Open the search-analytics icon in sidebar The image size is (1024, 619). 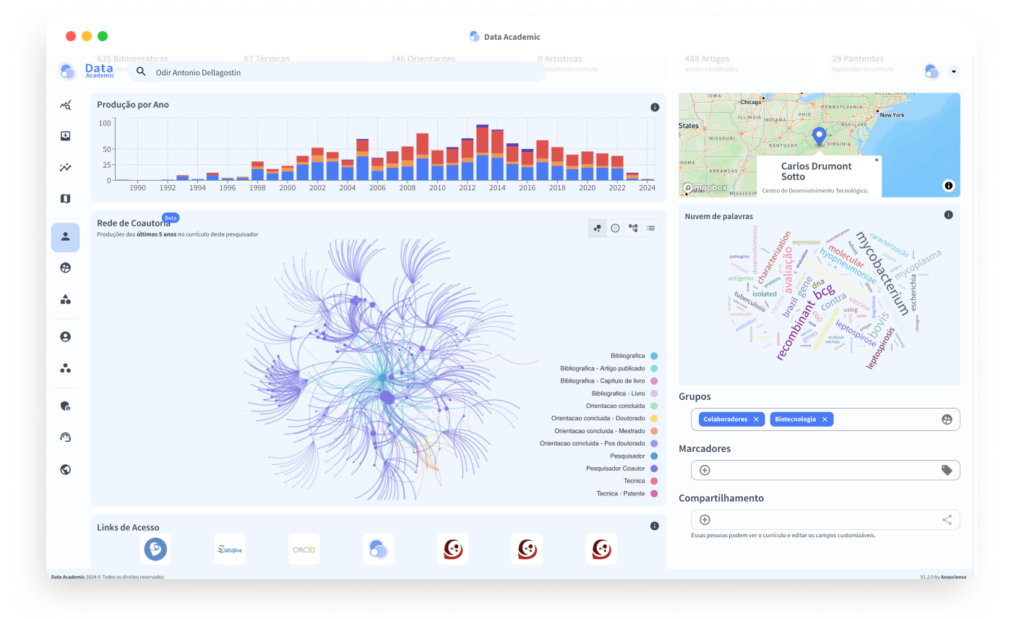[65, 105]
